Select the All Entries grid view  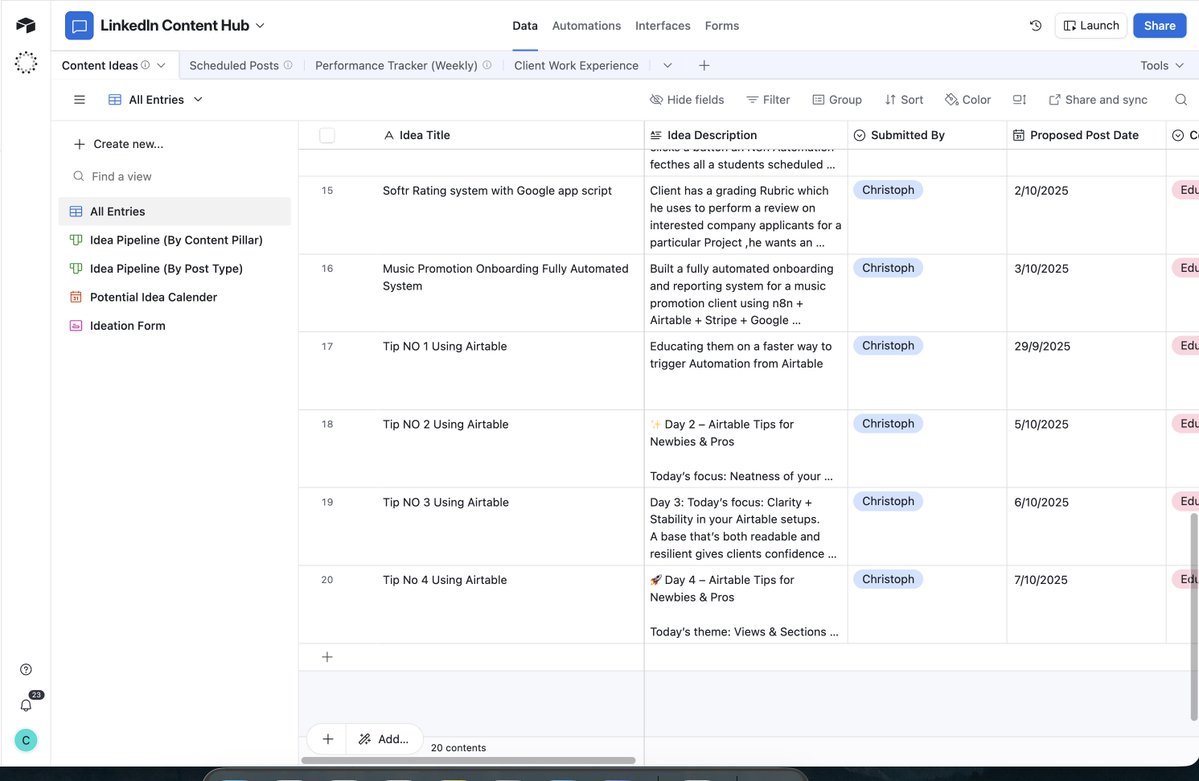coord(174,211)
